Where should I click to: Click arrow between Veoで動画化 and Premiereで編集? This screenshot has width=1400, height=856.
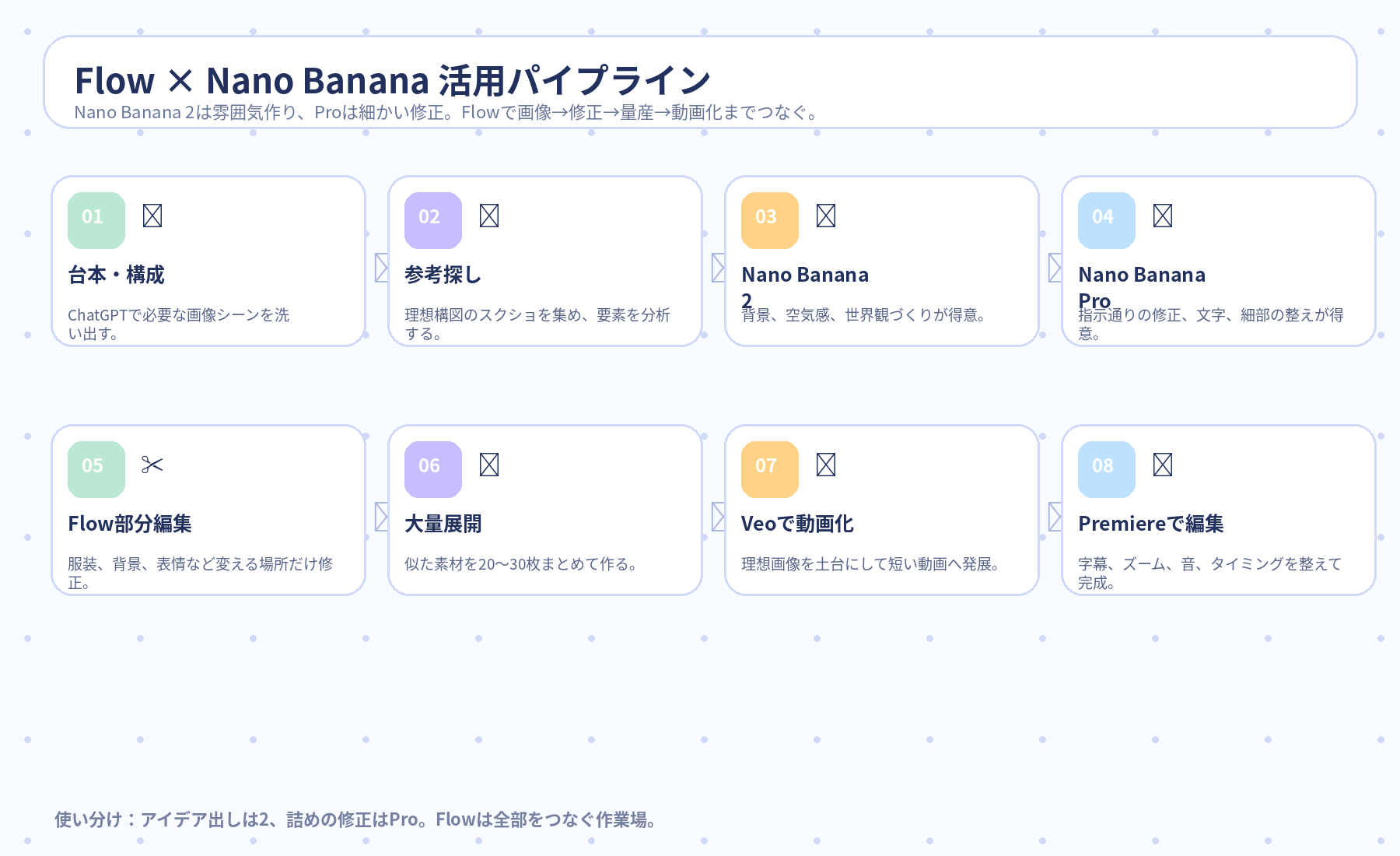pos(1055,517)
